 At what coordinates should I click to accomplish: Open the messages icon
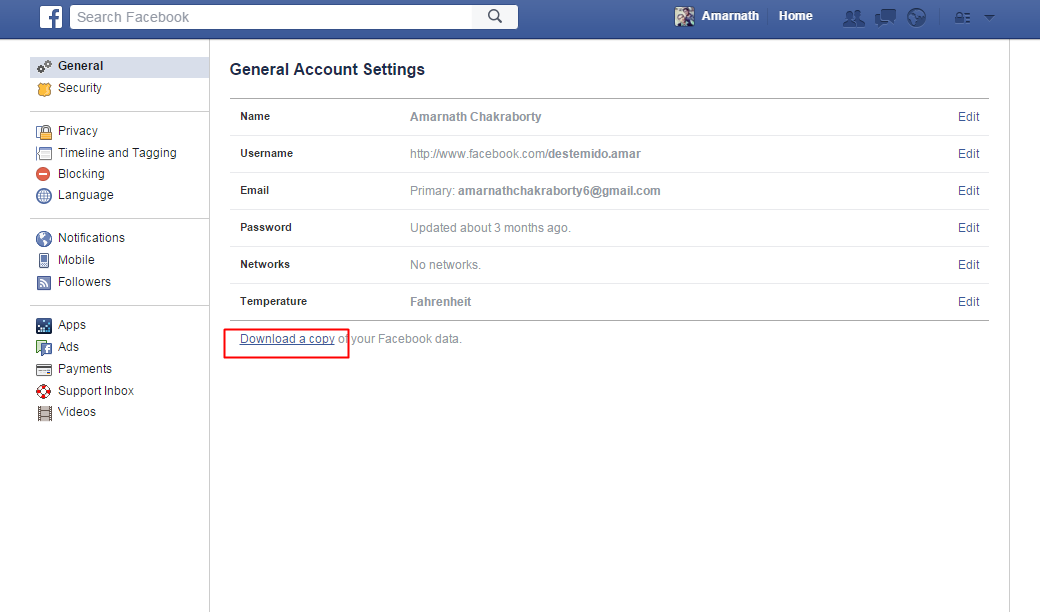click(x=885, y=18)
